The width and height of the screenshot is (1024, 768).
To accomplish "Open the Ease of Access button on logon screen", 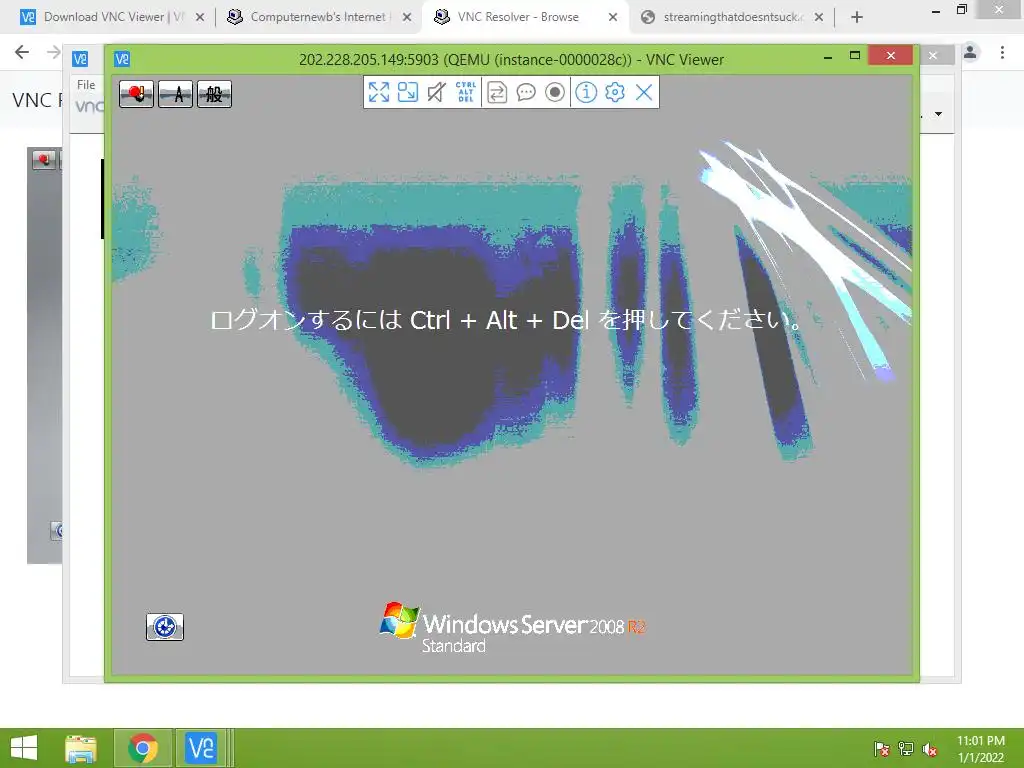I will click(x=165, y=627).
